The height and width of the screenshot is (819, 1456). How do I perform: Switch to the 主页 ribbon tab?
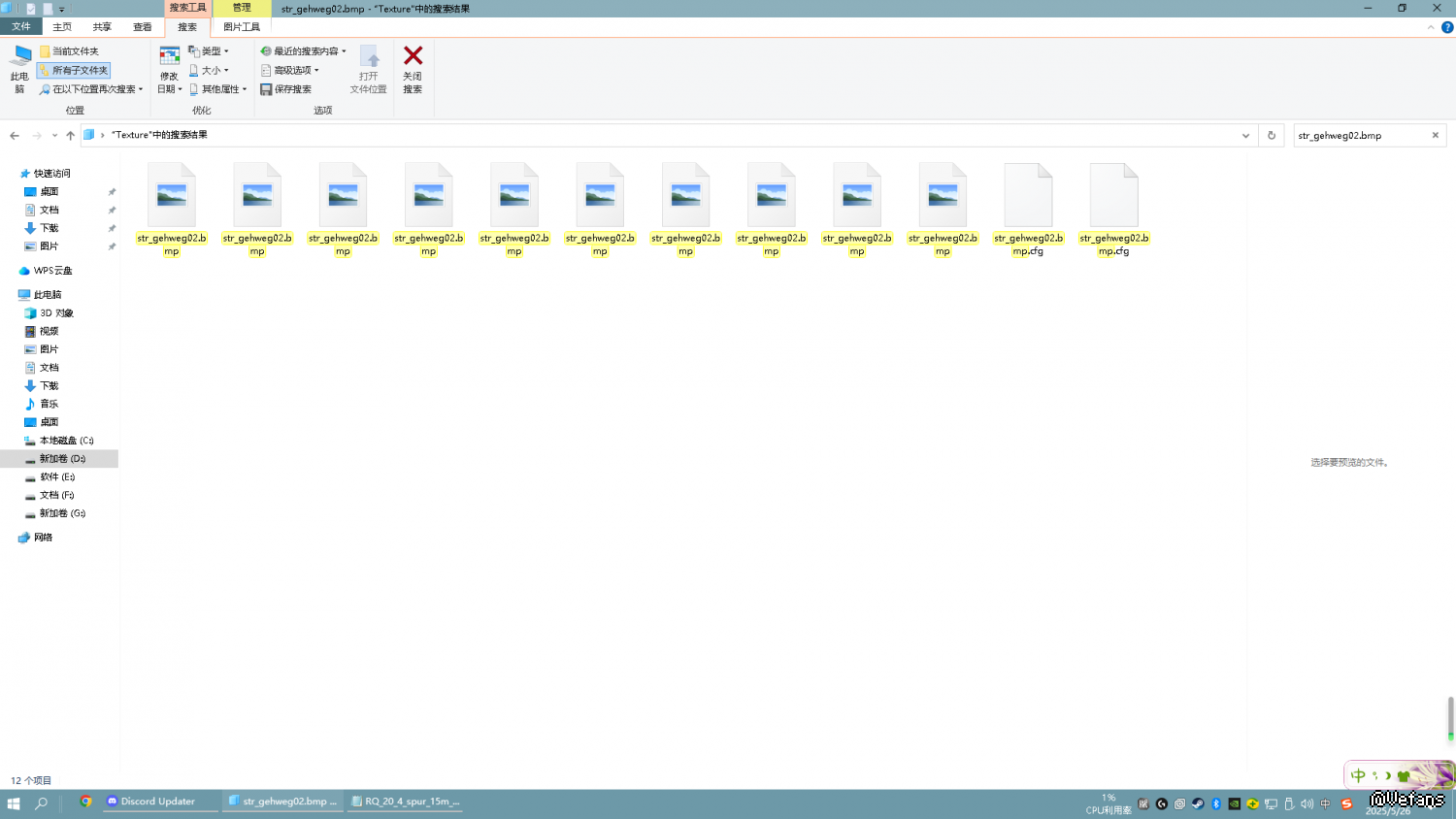click(62, 27)
